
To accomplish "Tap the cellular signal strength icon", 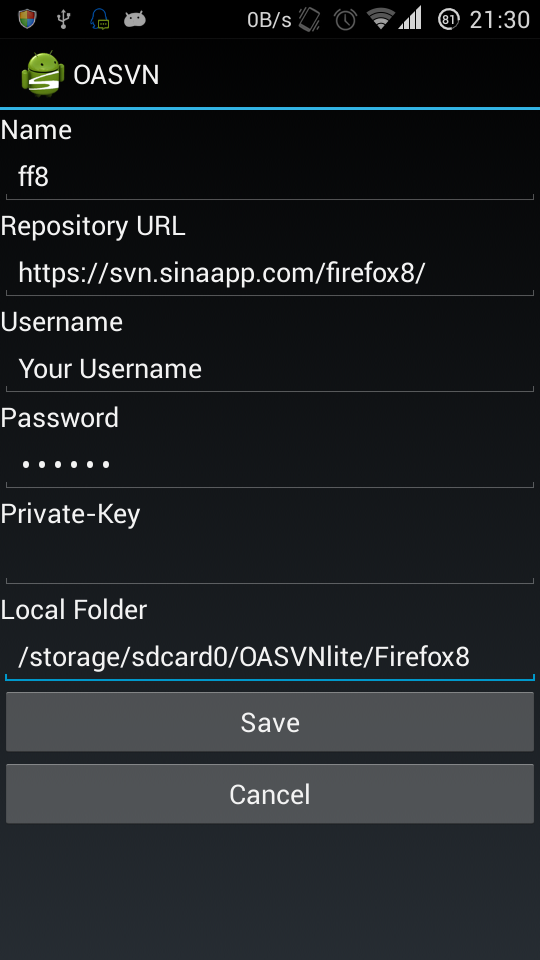I will coord(410,18).
